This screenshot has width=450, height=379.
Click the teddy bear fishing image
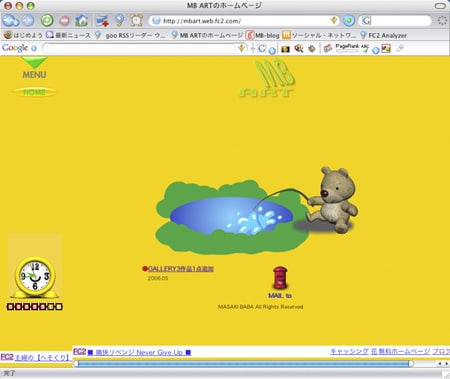[x=332, y=200]
